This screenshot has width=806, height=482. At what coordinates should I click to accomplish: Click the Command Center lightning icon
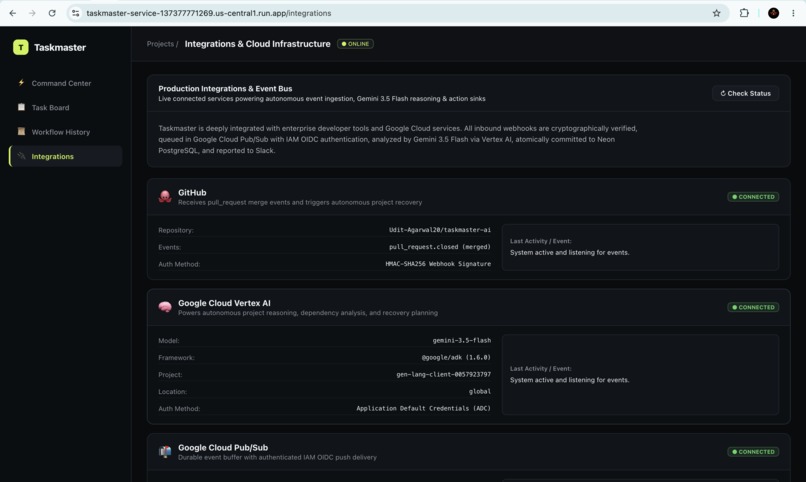(21, 83)
